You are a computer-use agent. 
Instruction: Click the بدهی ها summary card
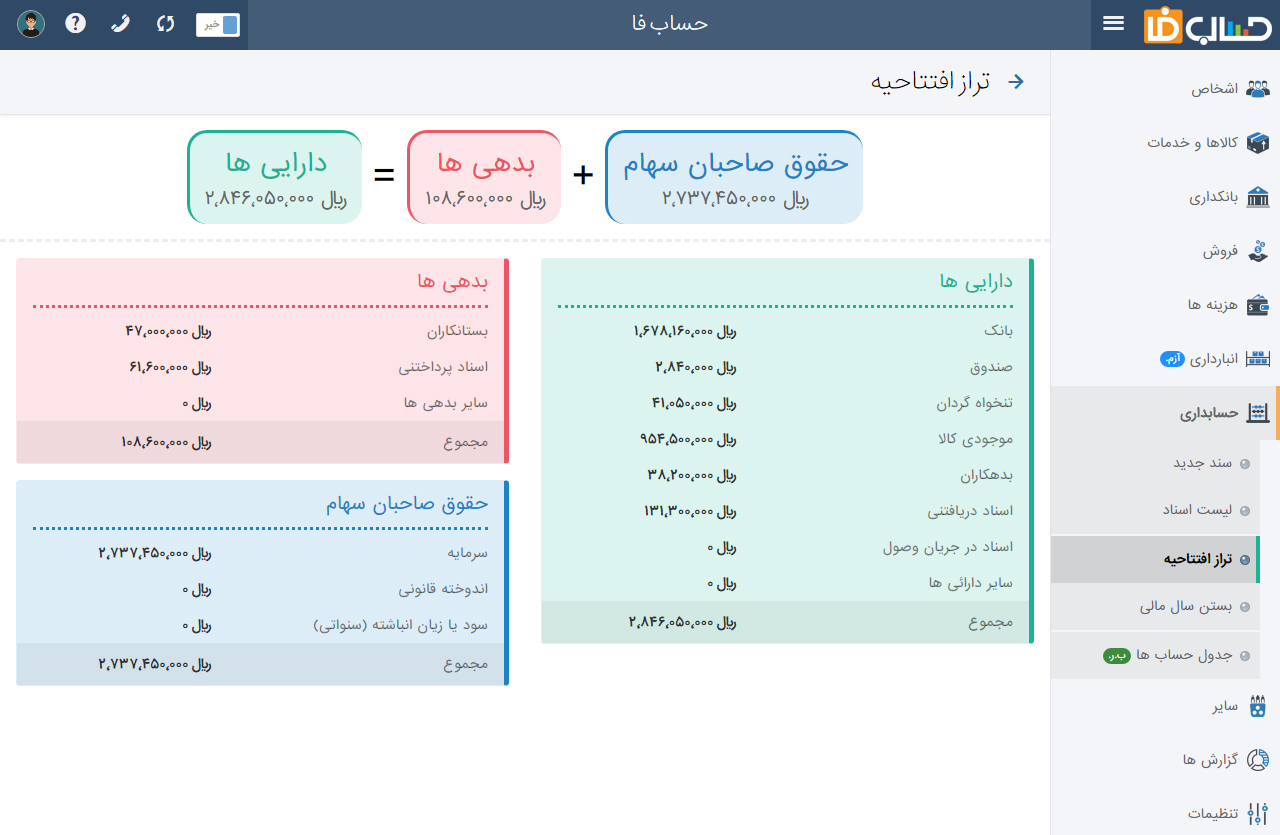coord(484,177)
